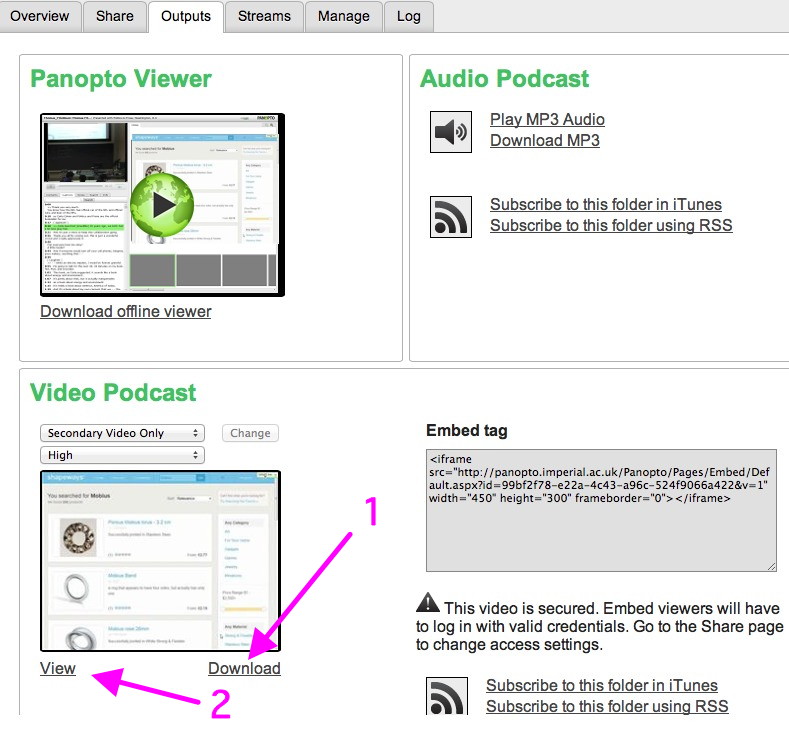This screenshot has height=731, width=789.
Task: Open the Overview tab
Action: point(40,16)
